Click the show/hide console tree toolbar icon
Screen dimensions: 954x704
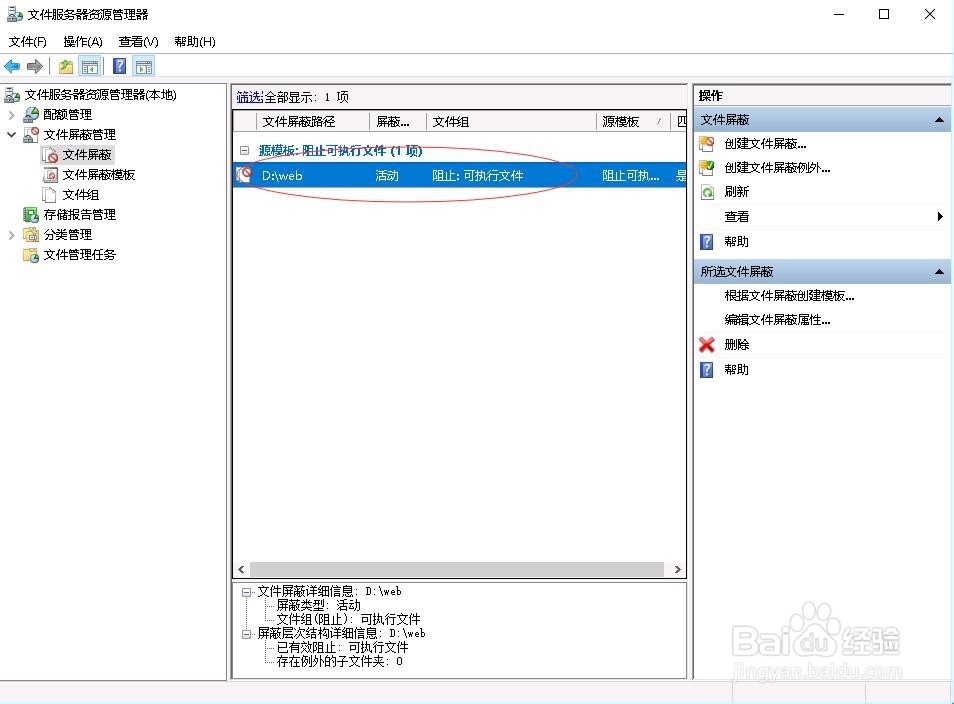coord(89,66)
